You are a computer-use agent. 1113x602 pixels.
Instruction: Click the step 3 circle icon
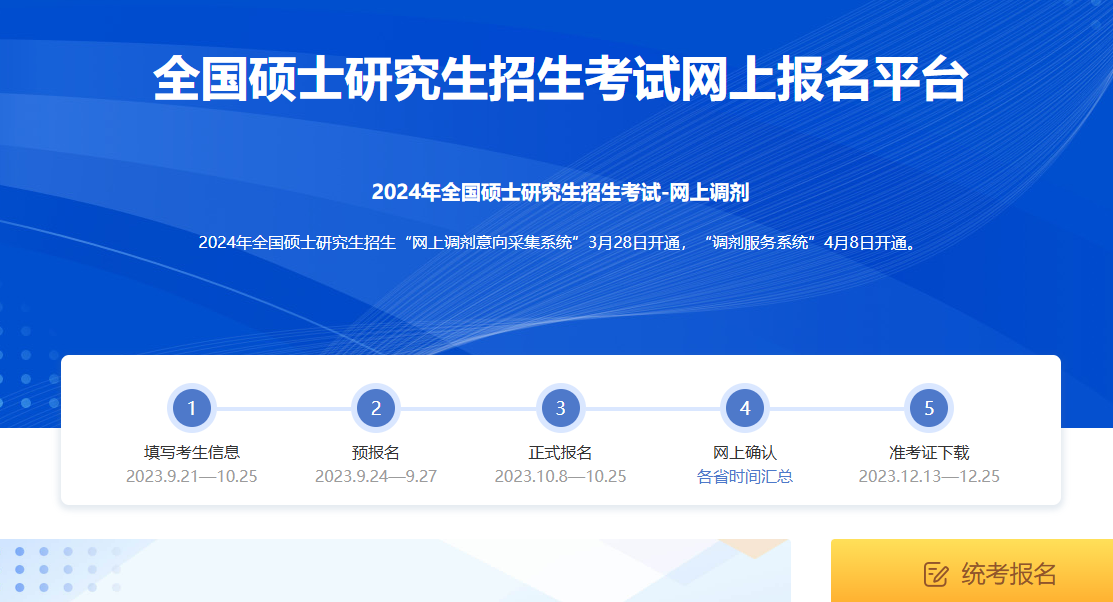561,408
